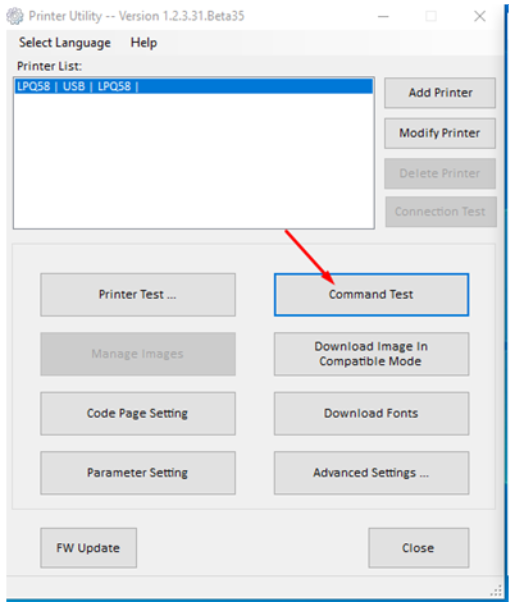
Task: Open Download Image In Compatible Mode
Action: (371, 354)
